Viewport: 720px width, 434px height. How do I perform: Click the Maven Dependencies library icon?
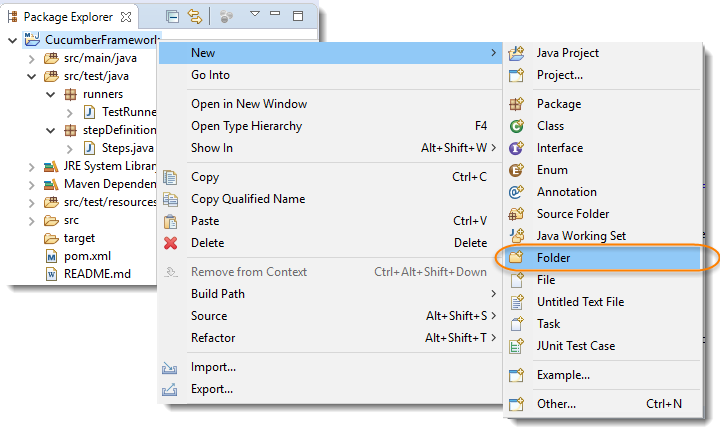click(51, 184)
